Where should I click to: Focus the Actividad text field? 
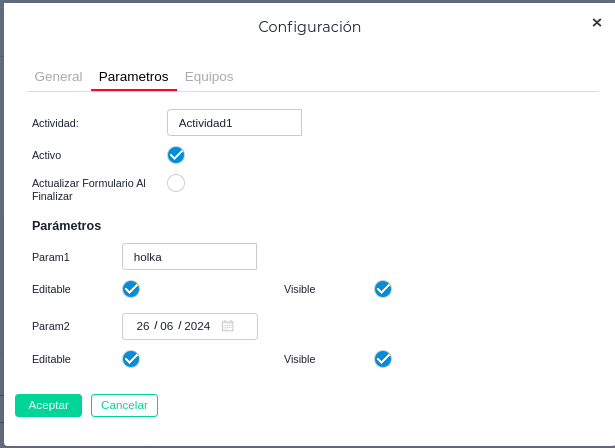click(x=234, y=123)
